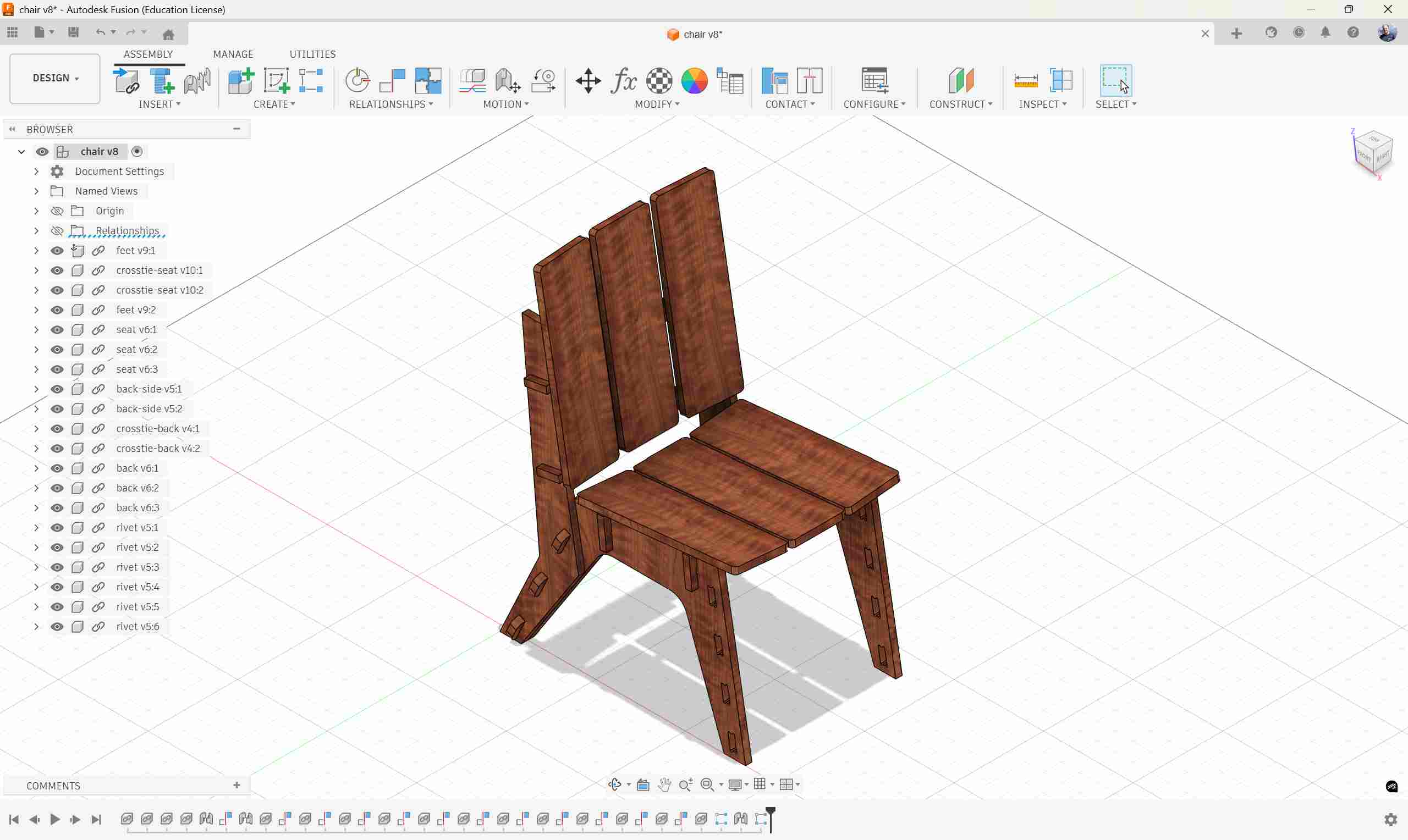Open the DESIGN workspace dropdown
Viewport: 1408px width, 840px height.
pyautogui.click(x=54, y=78)
